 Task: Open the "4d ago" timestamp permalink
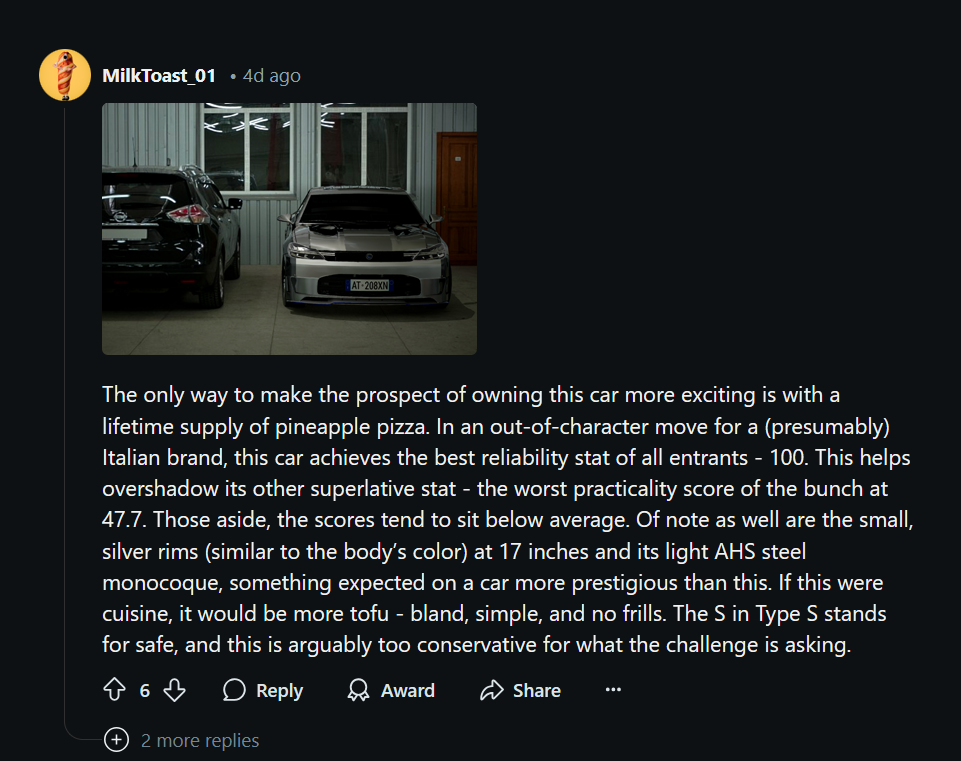(271, 76)
